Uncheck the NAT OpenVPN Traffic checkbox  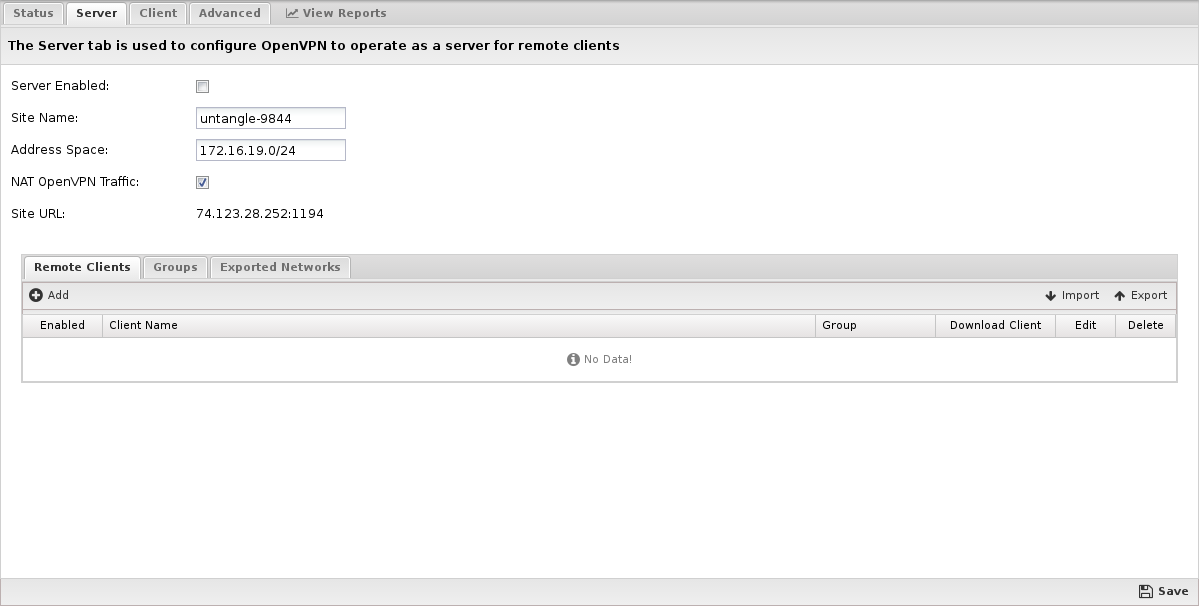(x=203, y=183)
